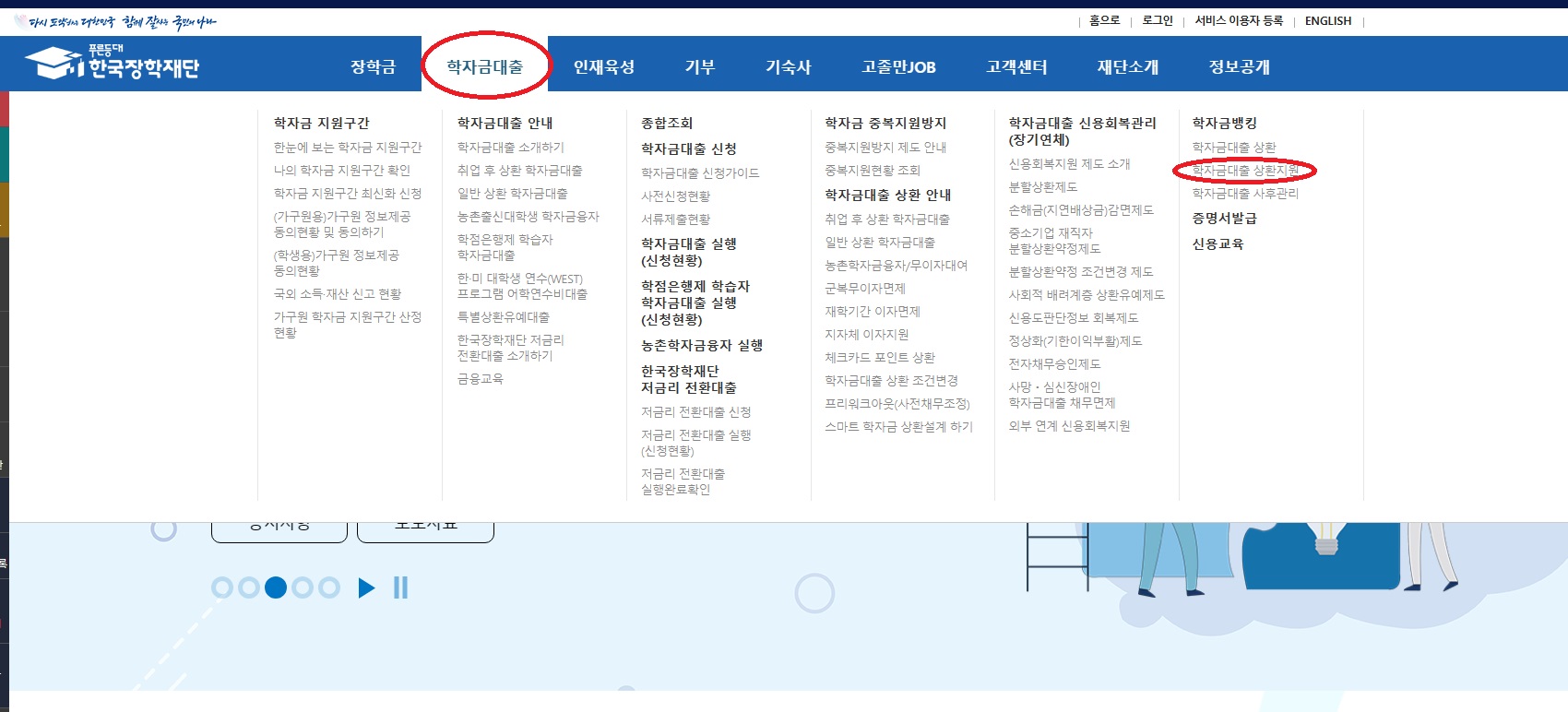Open 학자금대출 사후관리 link
This screenshot has height=712, width=1568.
click(1245, 193)
